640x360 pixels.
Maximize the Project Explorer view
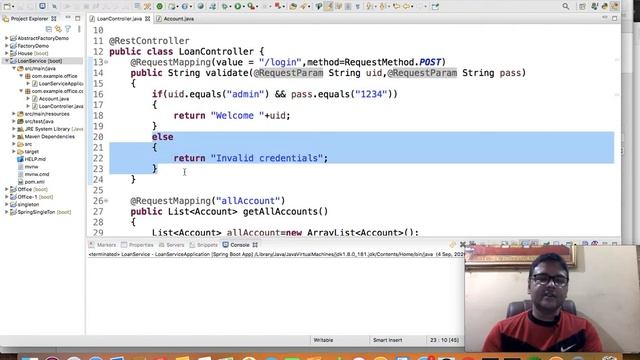click(x=78, y=18)
